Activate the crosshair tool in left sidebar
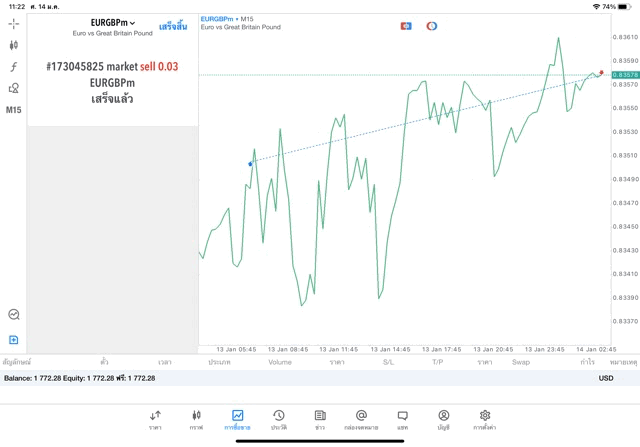The height and width of the screenshot is (447, 640). [x=13, y=24]
